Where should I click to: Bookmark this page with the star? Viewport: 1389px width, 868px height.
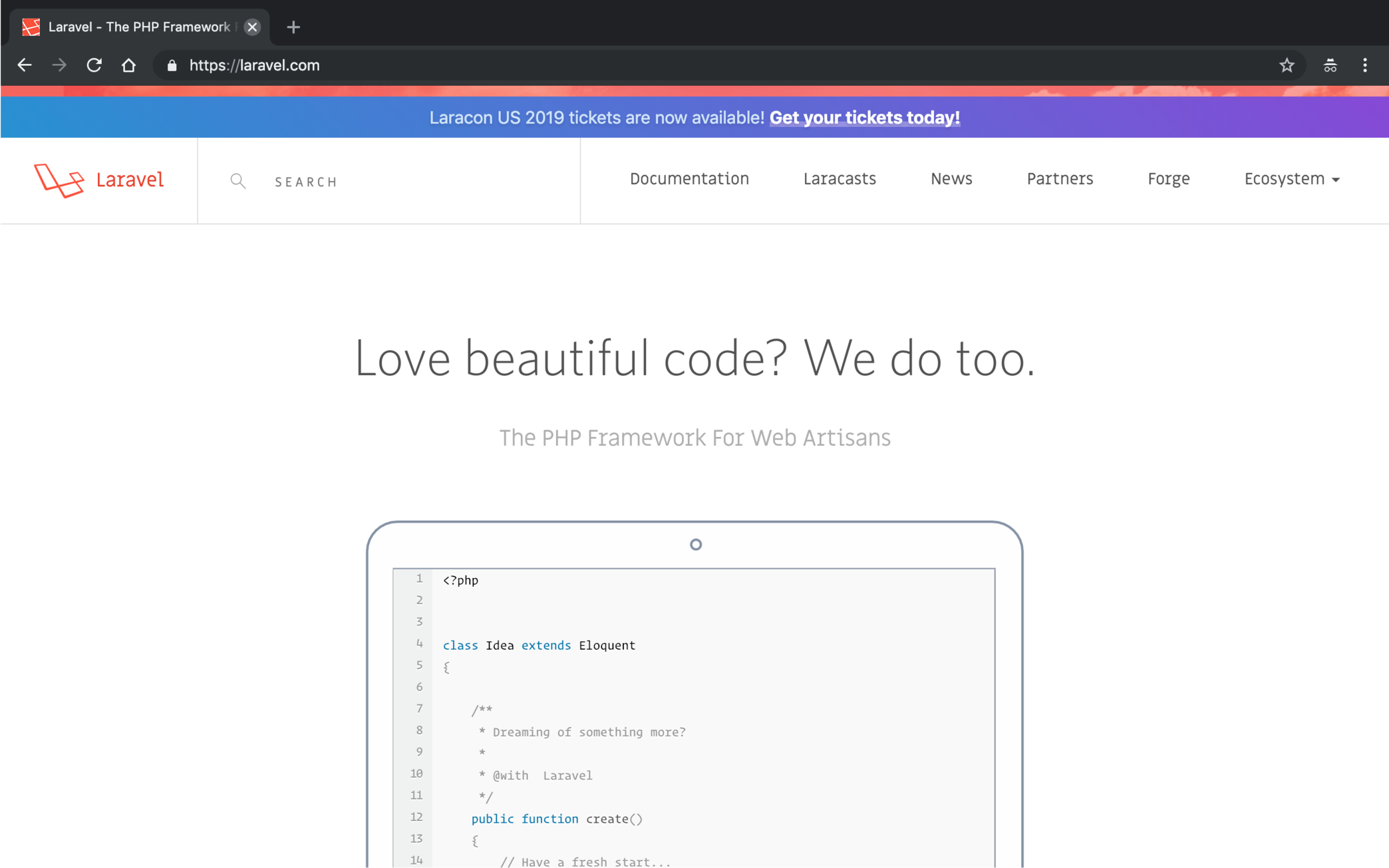pos(1287,65)
